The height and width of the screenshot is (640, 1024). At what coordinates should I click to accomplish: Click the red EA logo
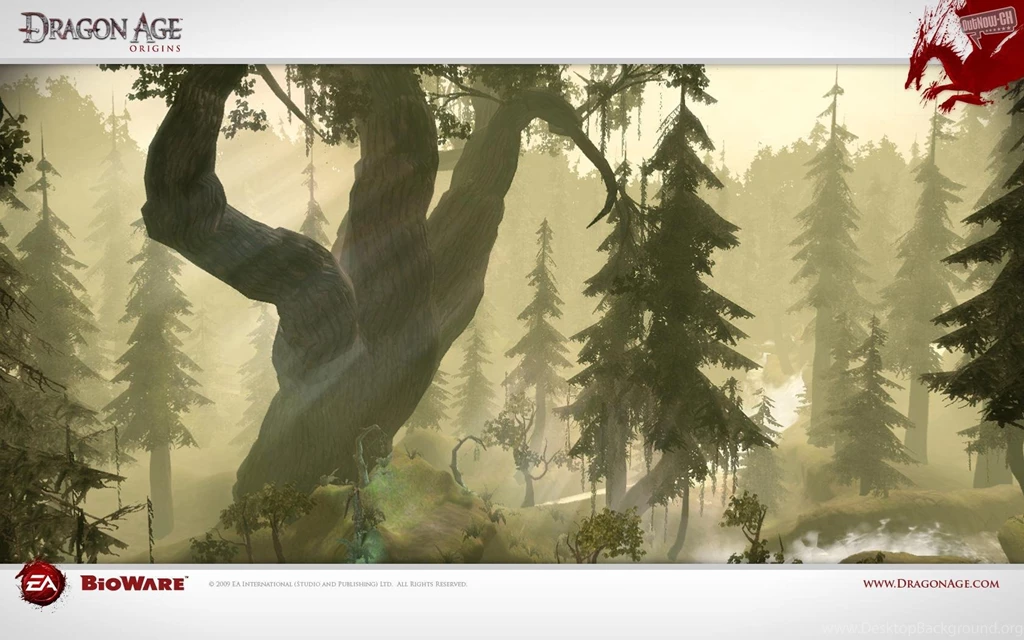[x=40, y=583]
